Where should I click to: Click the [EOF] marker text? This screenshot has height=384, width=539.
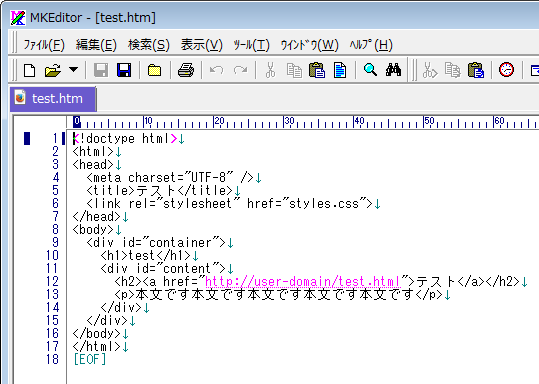(90, 360)
